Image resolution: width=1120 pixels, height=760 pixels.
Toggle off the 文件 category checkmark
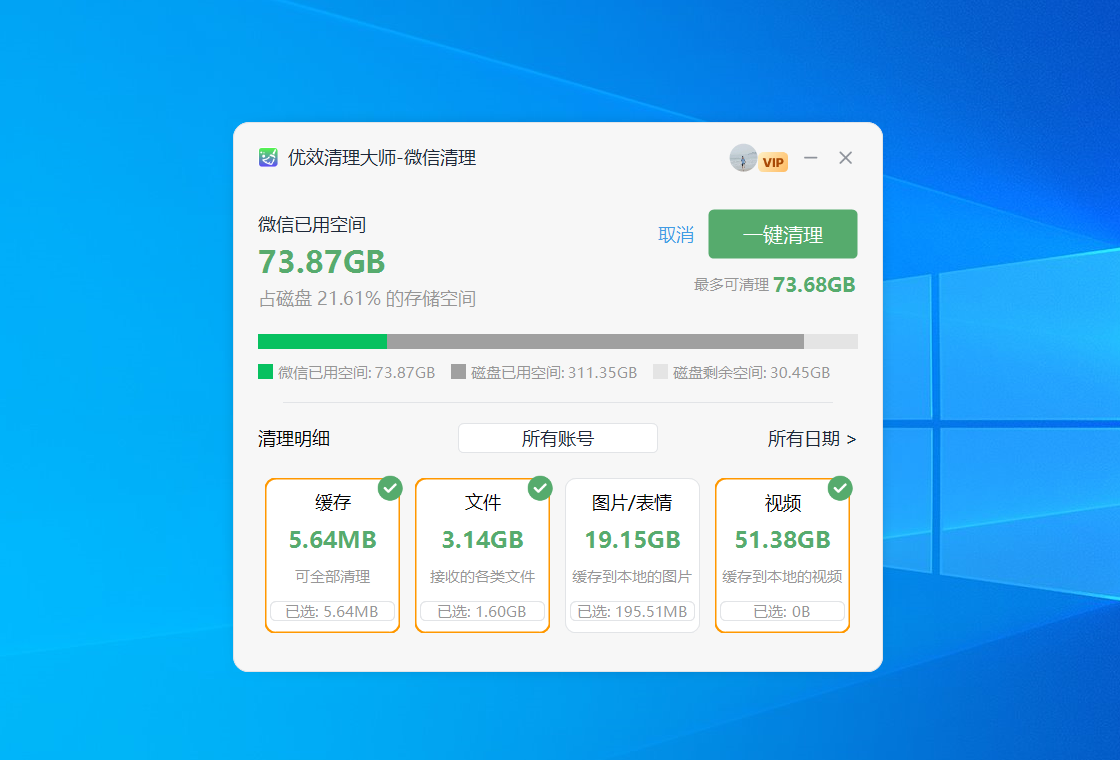click(540, 489)
